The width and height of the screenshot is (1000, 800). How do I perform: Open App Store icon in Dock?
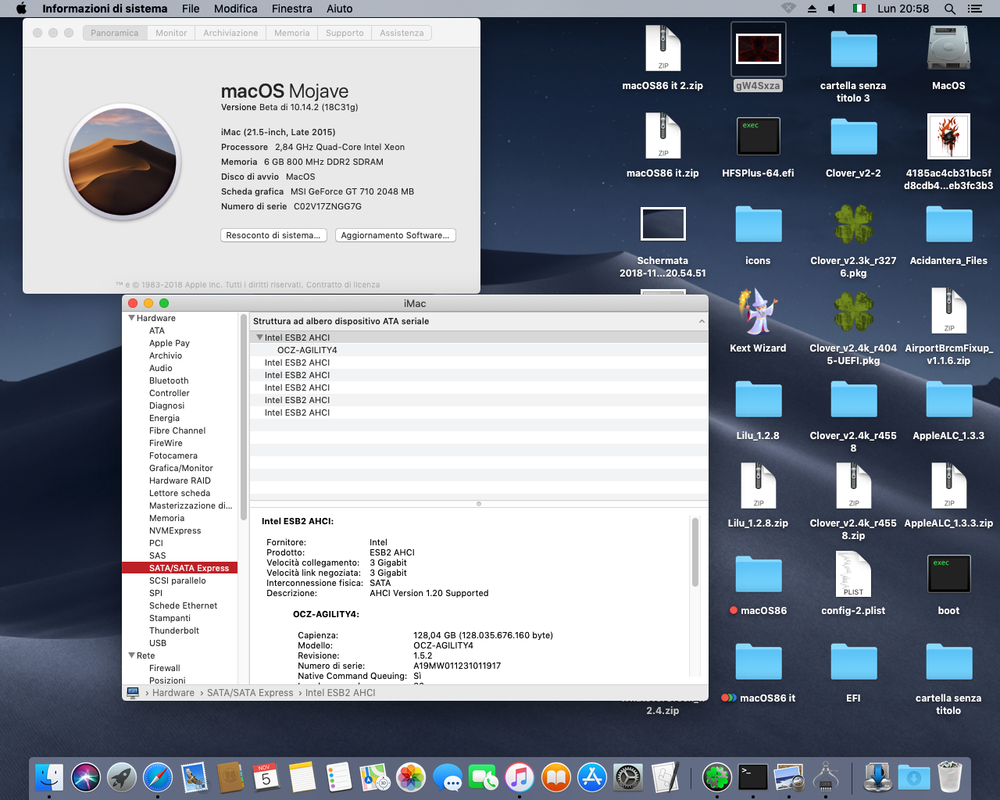click(x=592, y=777)
